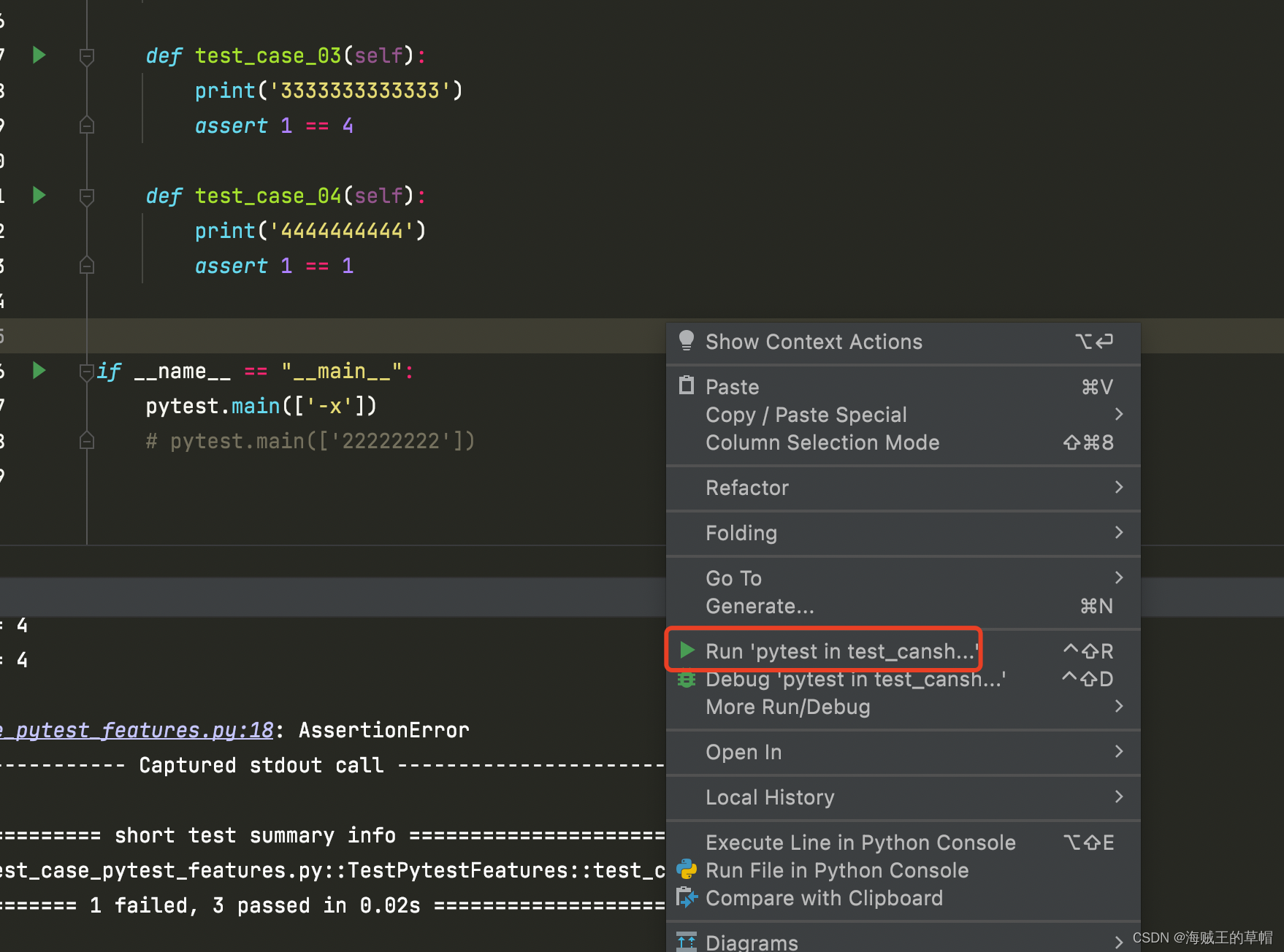Image resolution: width=1284 pixels, height=952 pixels.
Task: Click print('3333333333333') statement
Action: pos(329,91)
